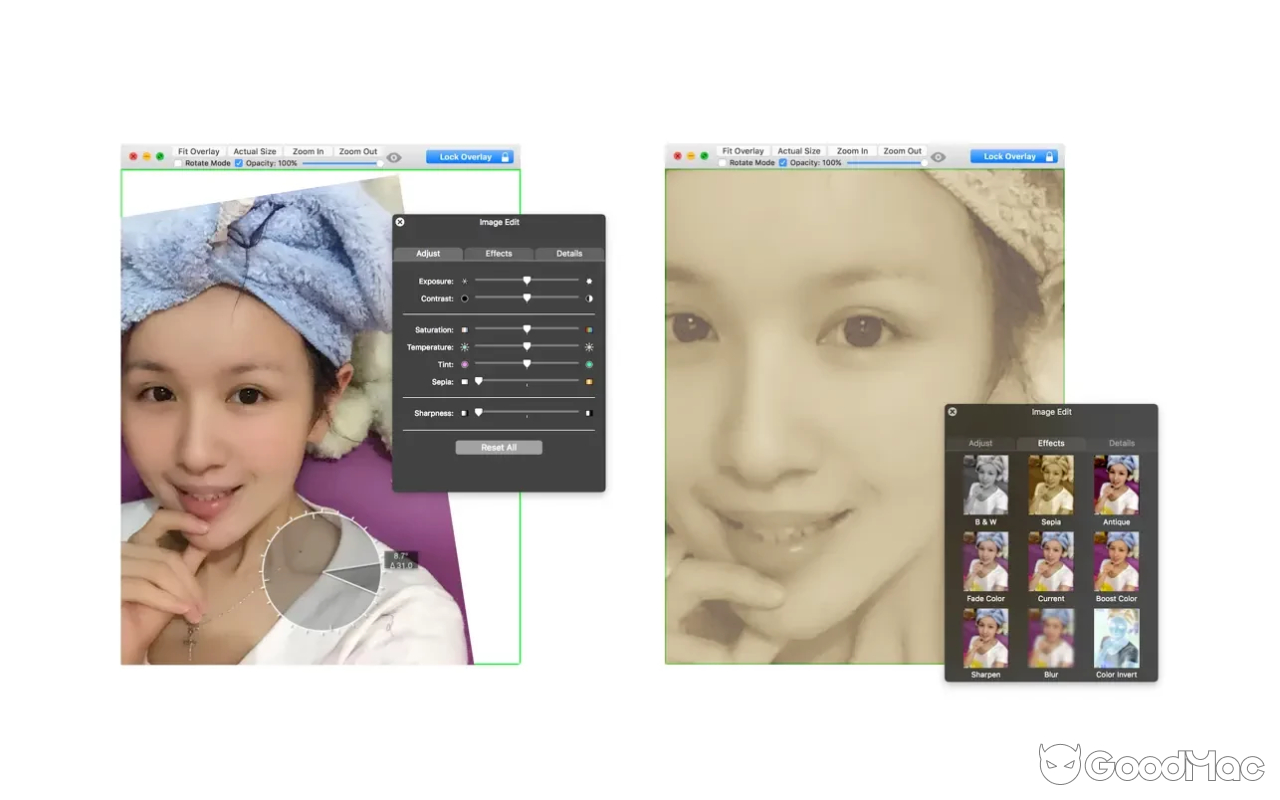Click the Sepia slider handle
This screenshot has width=1280, height=800.
pos(478,381)
